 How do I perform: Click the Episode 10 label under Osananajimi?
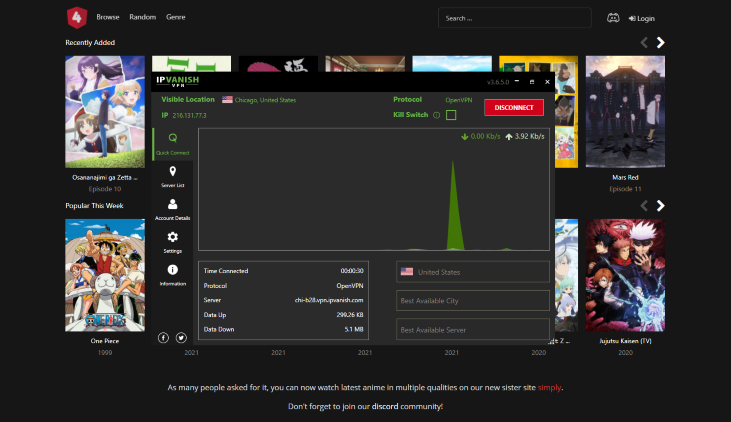click(105, 189)
